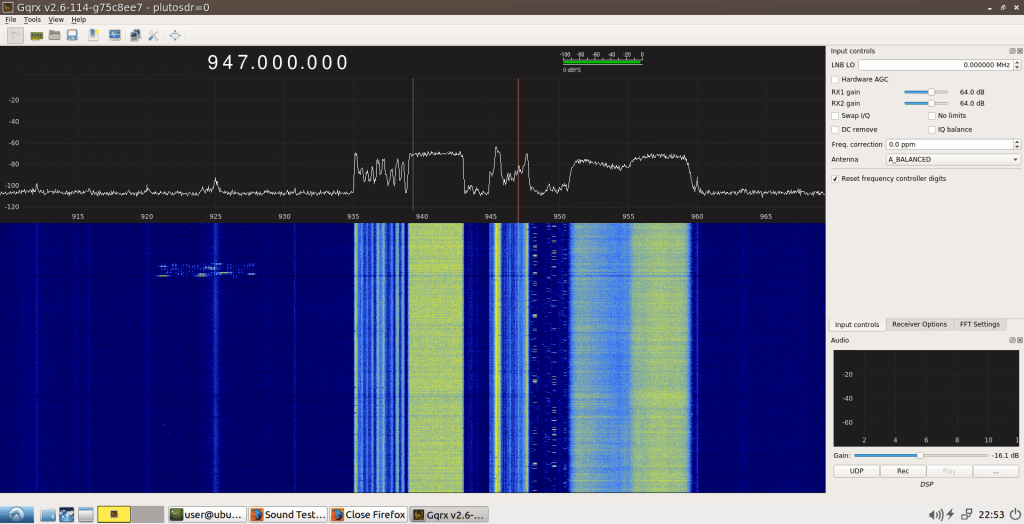This screenshot has height=524, width=1024.
Task: Open the bookmarks icon in toolbar
Action: click(x=93, y=36)
